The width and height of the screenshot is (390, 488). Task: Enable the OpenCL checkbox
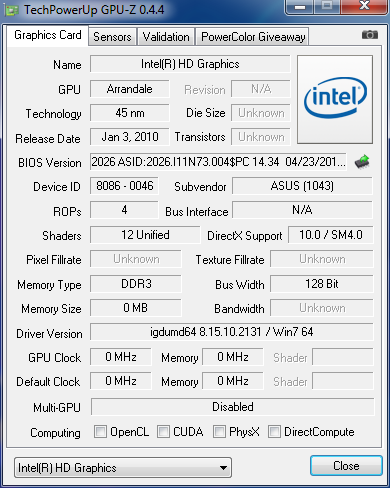point(100,431)
